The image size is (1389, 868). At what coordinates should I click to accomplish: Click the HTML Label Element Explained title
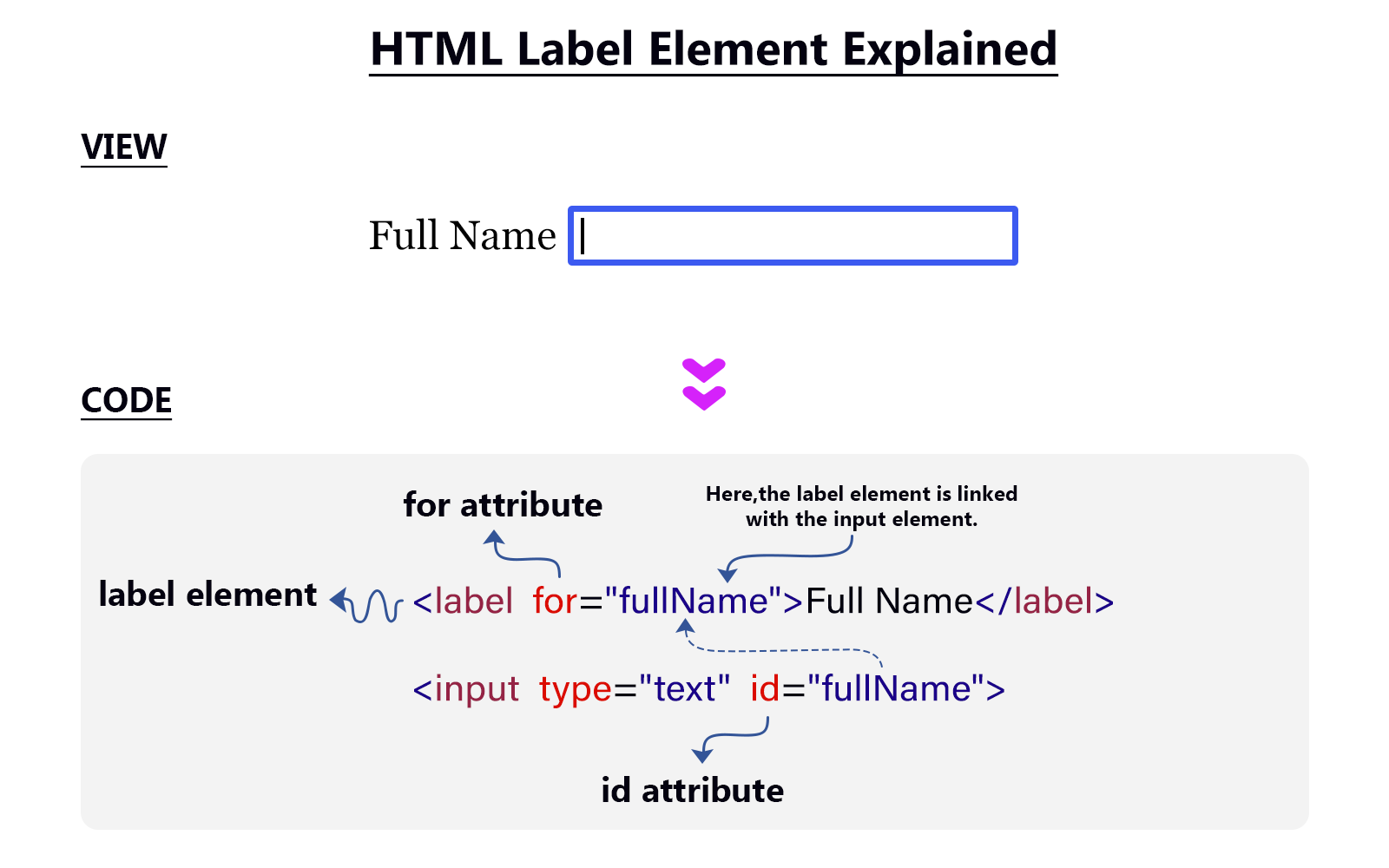pos(714,49)
